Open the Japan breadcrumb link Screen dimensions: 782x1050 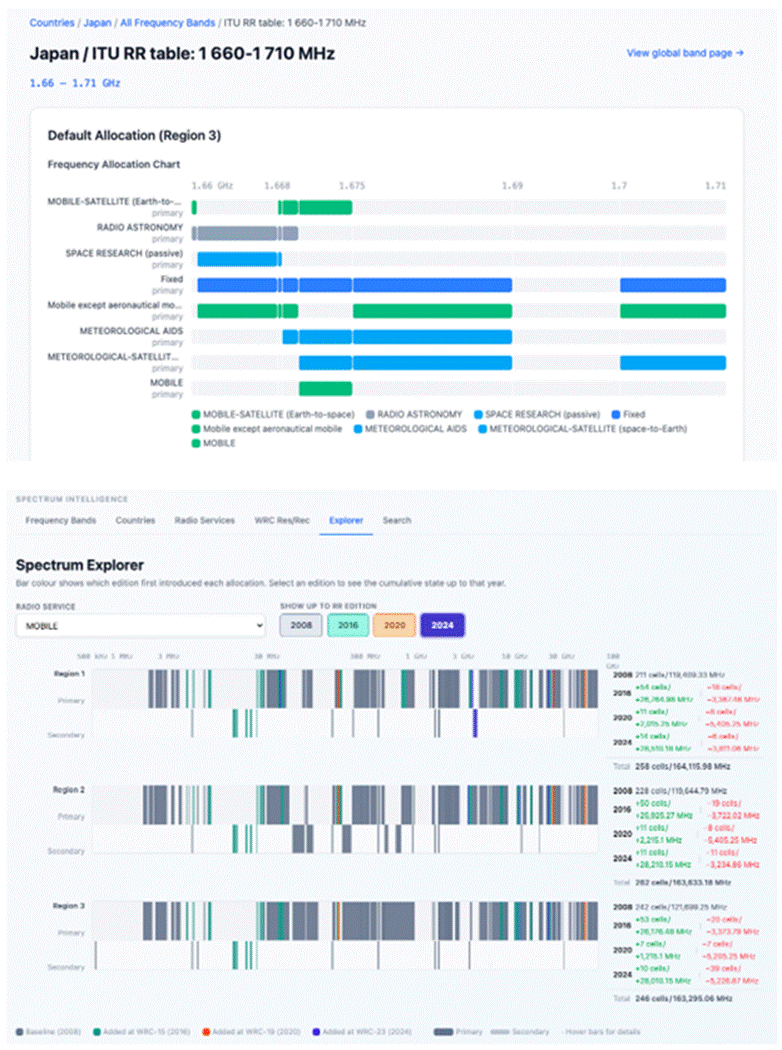[97, 23]
